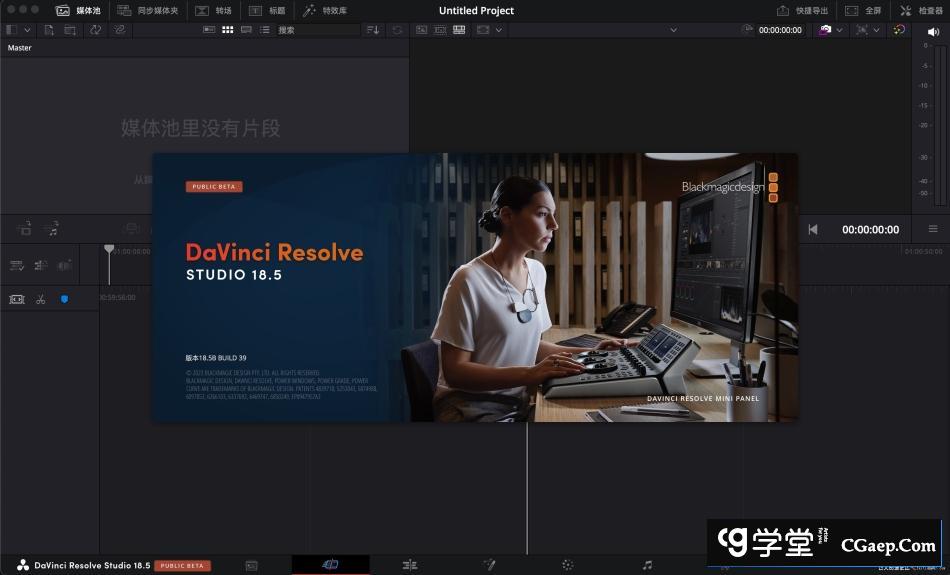Jump to the previous clip with skip-back button
The height and width of the screenshot is (575, 950).
813,229
